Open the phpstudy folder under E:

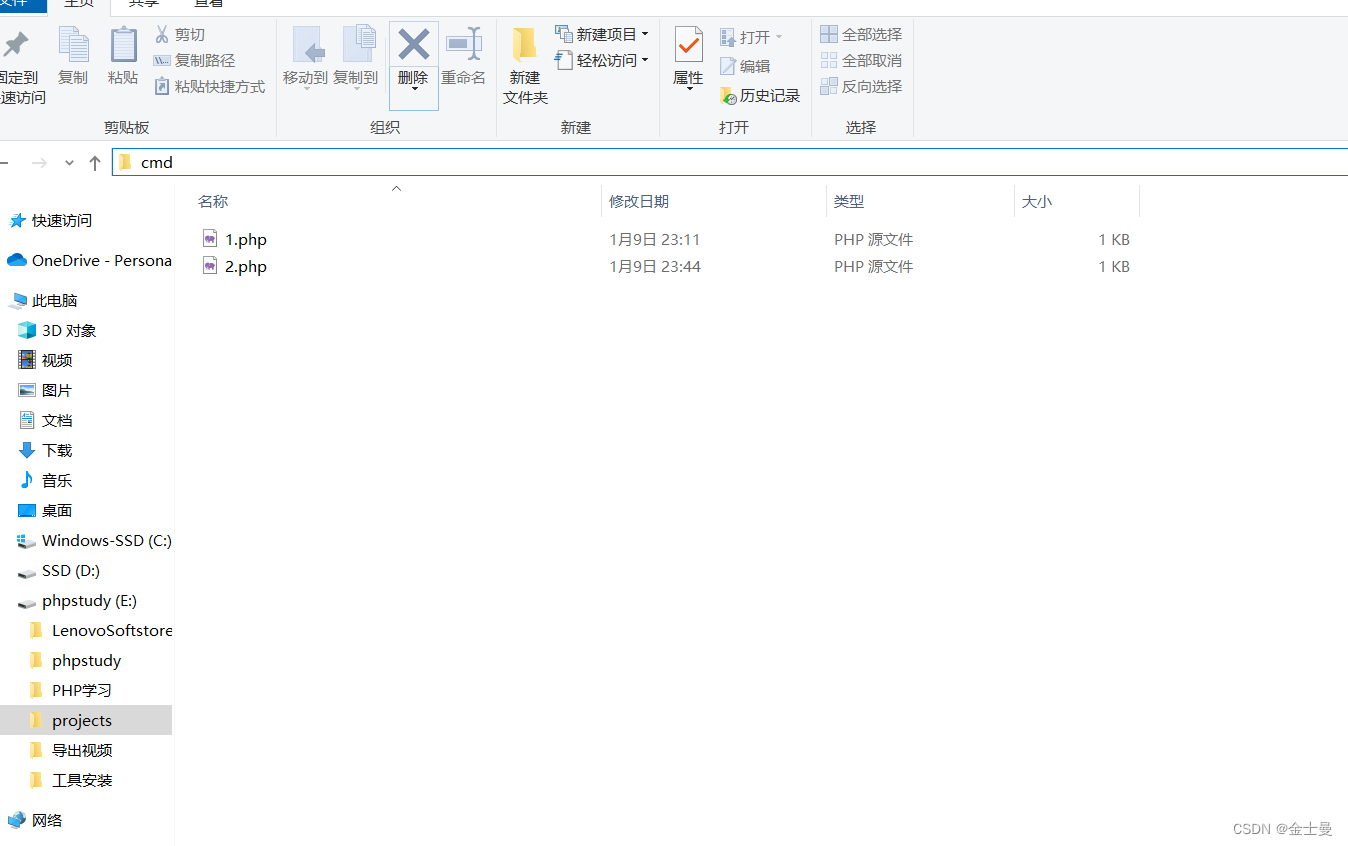[x=86, y=661]
